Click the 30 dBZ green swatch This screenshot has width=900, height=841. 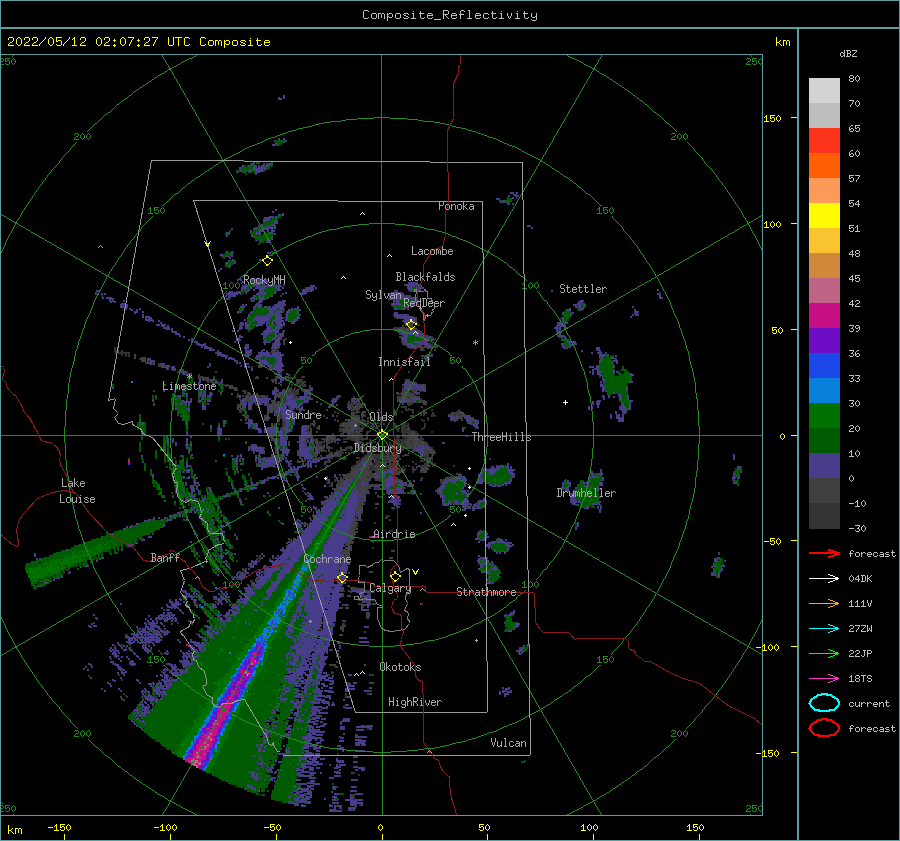coord(824,416)
